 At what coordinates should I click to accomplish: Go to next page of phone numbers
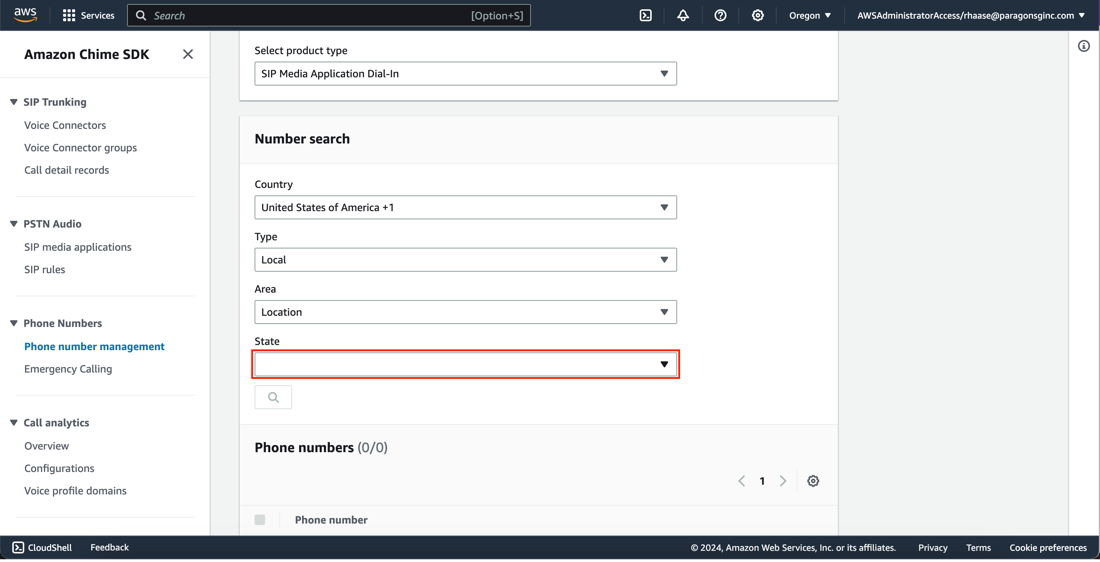783,481
